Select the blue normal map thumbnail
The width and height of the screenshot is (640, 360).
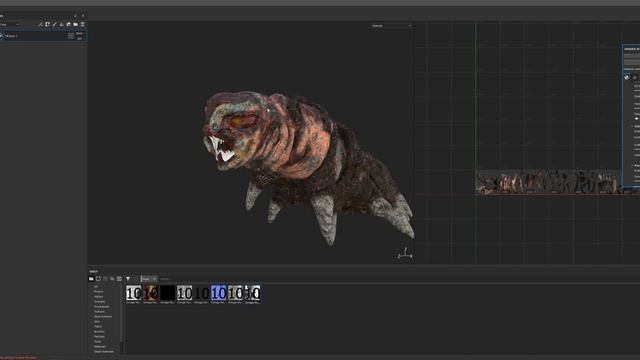218,293
